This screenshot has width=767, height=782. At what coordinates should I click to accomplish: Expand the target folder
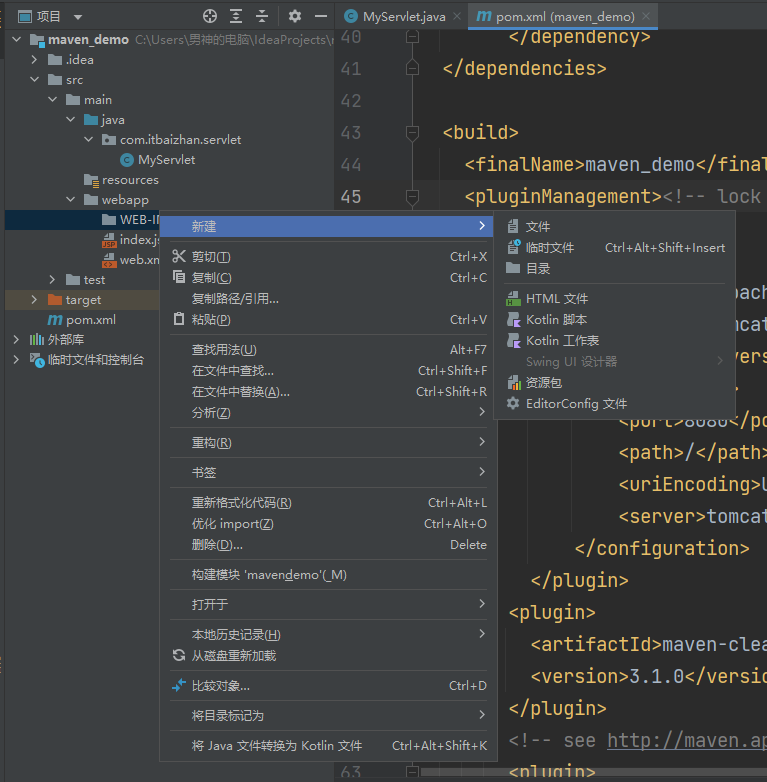(x=34, y=299)
